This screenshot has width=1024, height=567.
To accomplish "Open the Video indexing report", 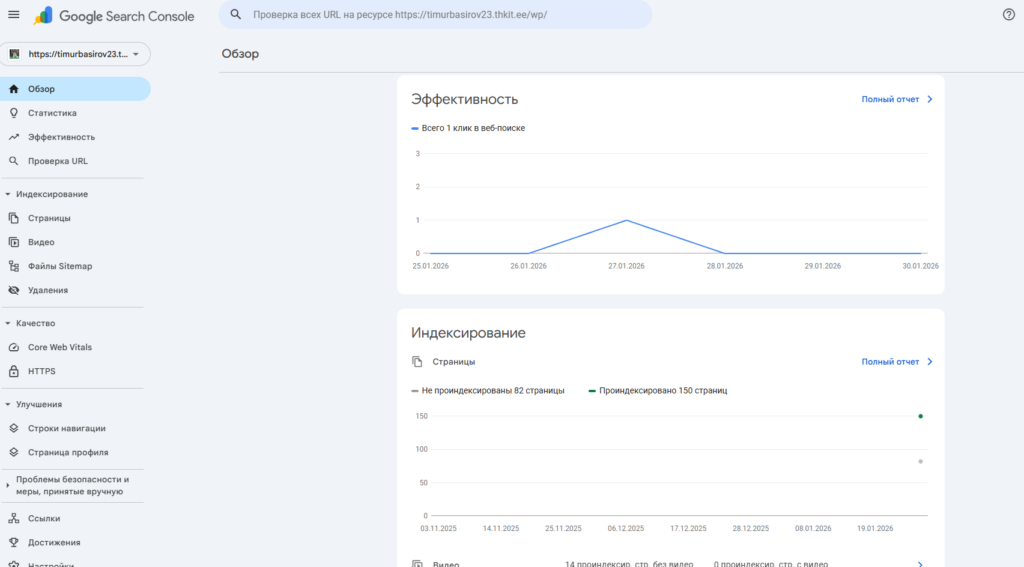I will (40, 242).
